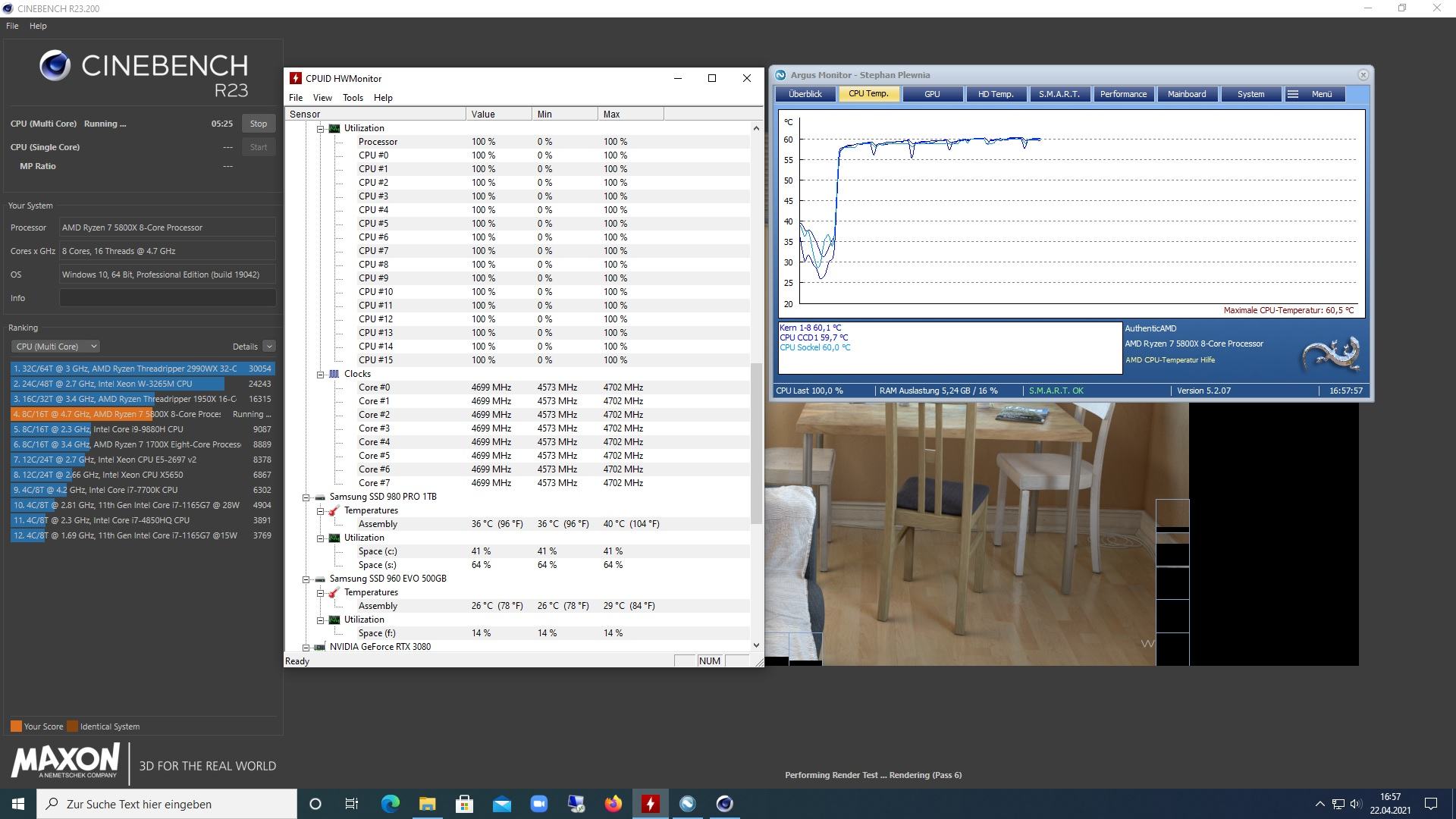The width and height of the screenshot is (1456, 819).
Task: Click the scroll-down arrow in HWMonitor sensor list
Action: pos(756,645)
